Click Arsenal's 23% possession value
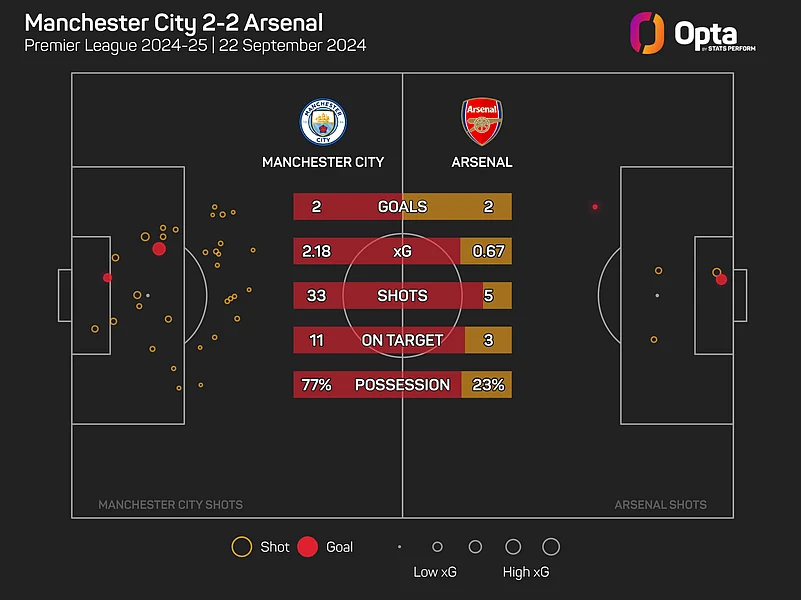Screen dimensions: 801x600 [489, 385]
